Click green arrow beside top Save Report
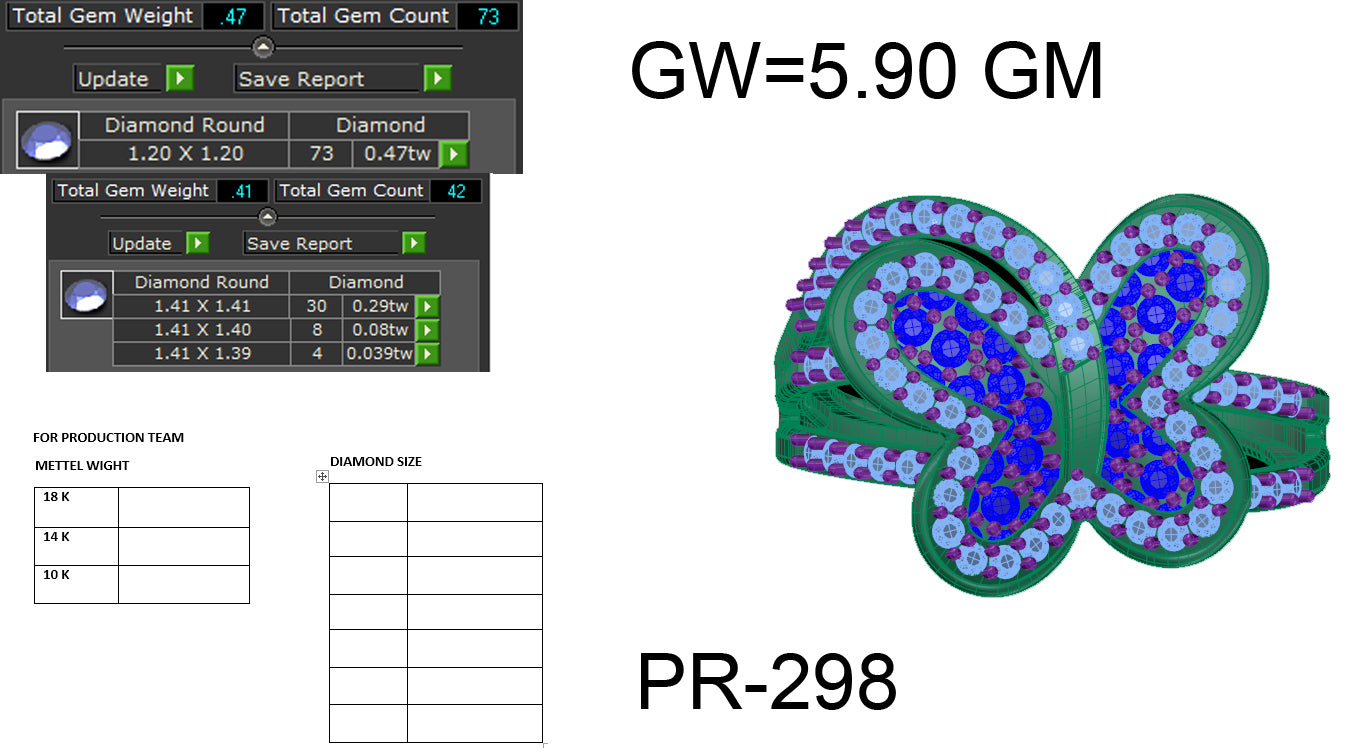The image size is (1346, 752). 437,79
